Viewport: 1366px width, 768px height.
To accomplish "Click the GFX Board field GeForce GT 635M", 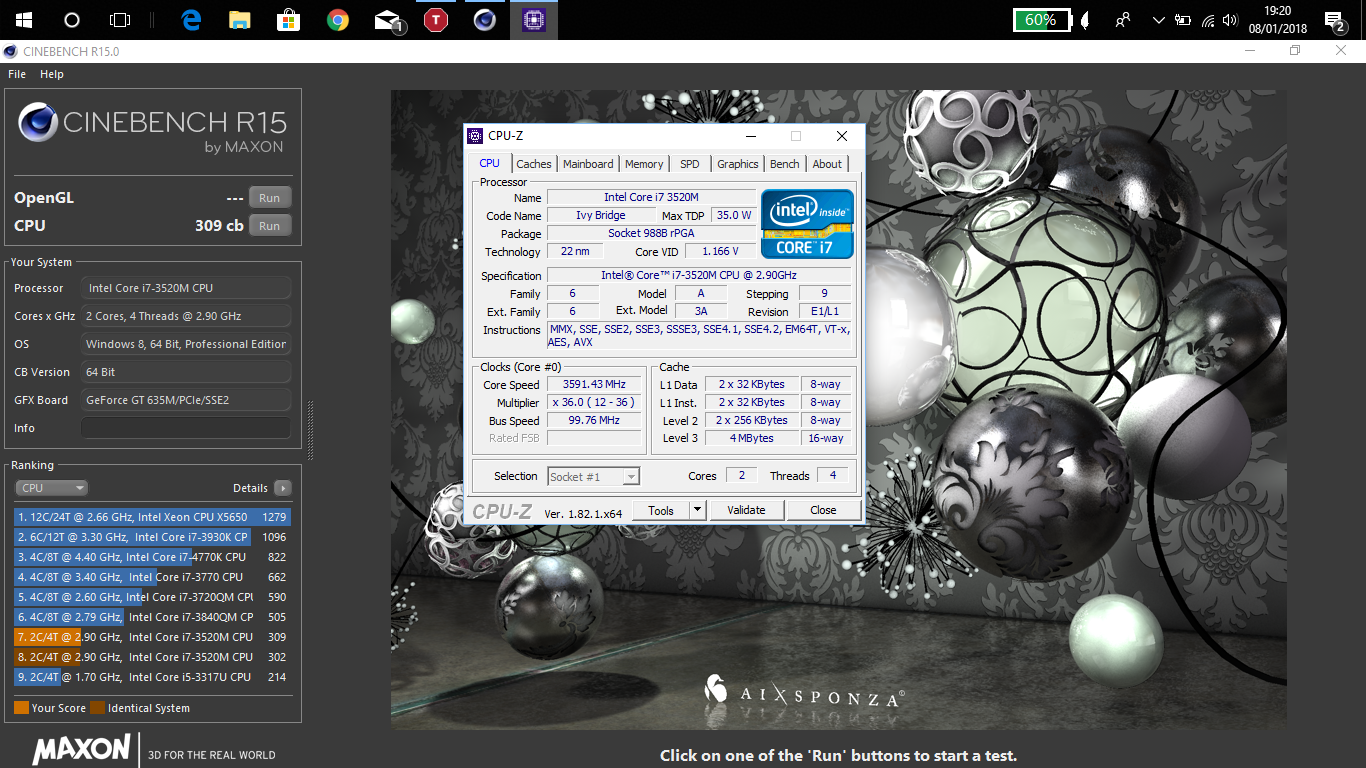I will [x=186, y=400].
